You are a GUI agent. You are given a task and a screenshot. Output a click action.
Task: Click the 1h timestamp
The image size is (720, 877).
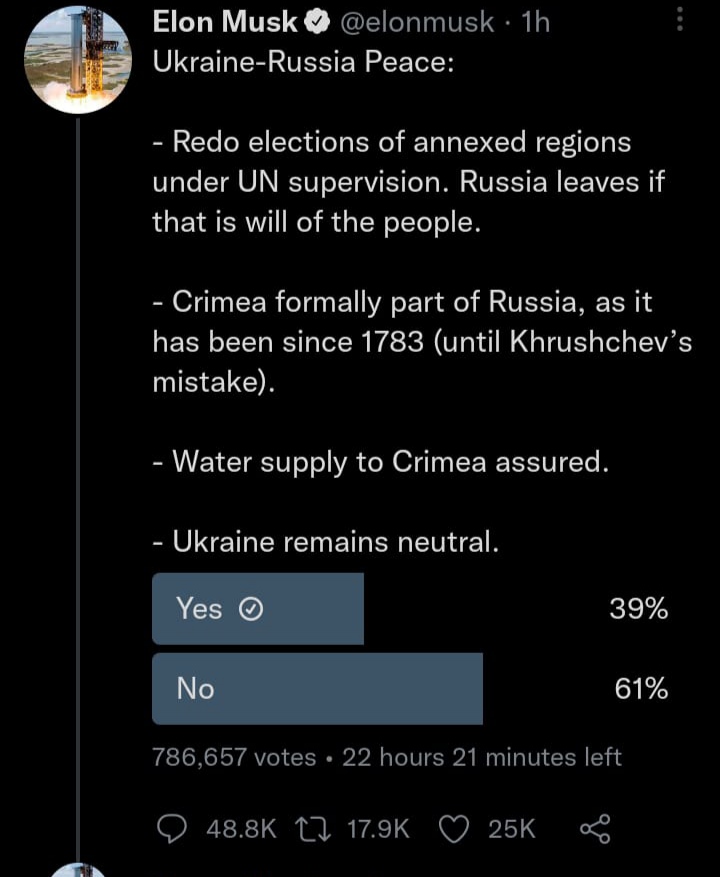535,22
